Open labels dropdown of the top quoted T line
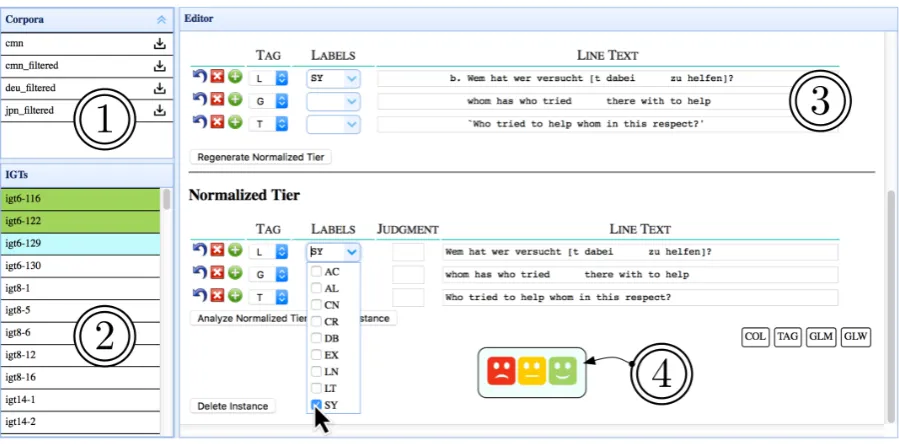Screen dimensions: 899x444 click(x=334, y=124)
